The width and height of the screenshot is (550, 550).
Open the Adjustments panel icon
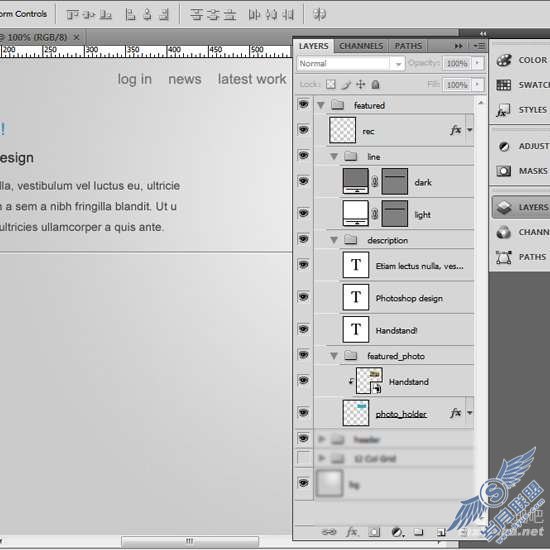[x=504, y=146]
